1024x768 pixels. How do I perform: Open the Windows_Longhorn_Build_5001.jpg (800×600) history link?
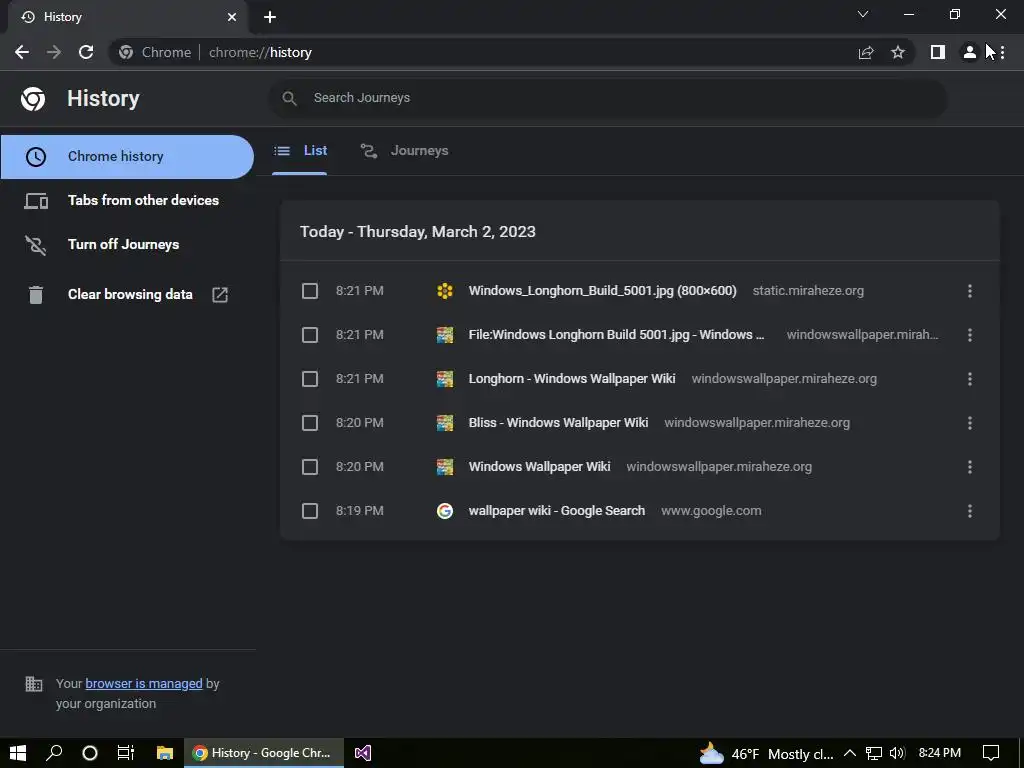click(x=602, y=291)
